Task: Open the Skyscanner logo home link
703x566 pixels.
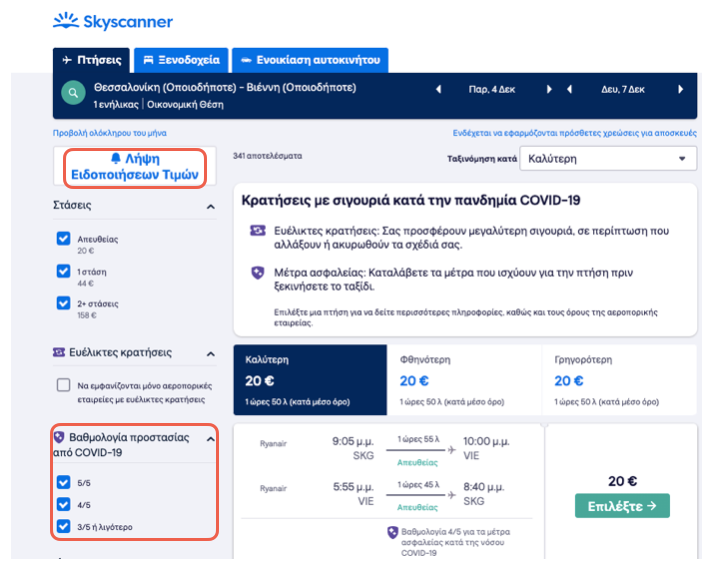Action: pyautogui.click(x=113, y=21)
